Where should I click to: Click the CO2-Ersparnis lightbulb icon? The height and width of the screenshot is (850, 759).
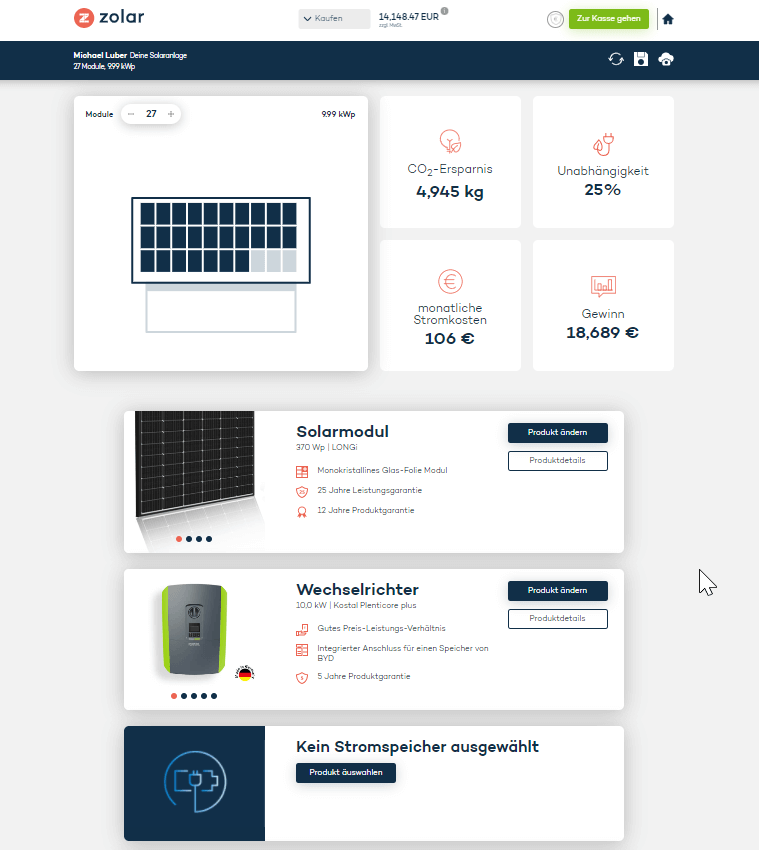(450, 140)
